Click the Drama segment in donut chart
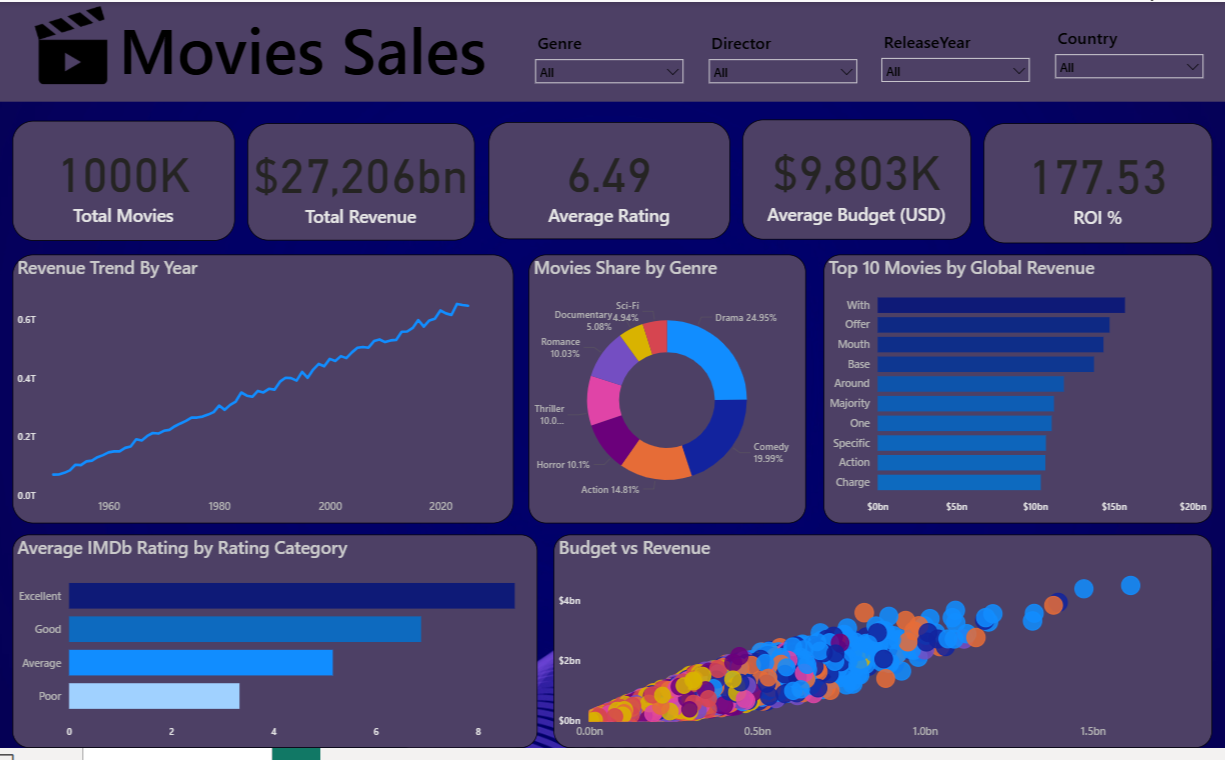This screenshot has height=760, width=1225. coord(711,357)
